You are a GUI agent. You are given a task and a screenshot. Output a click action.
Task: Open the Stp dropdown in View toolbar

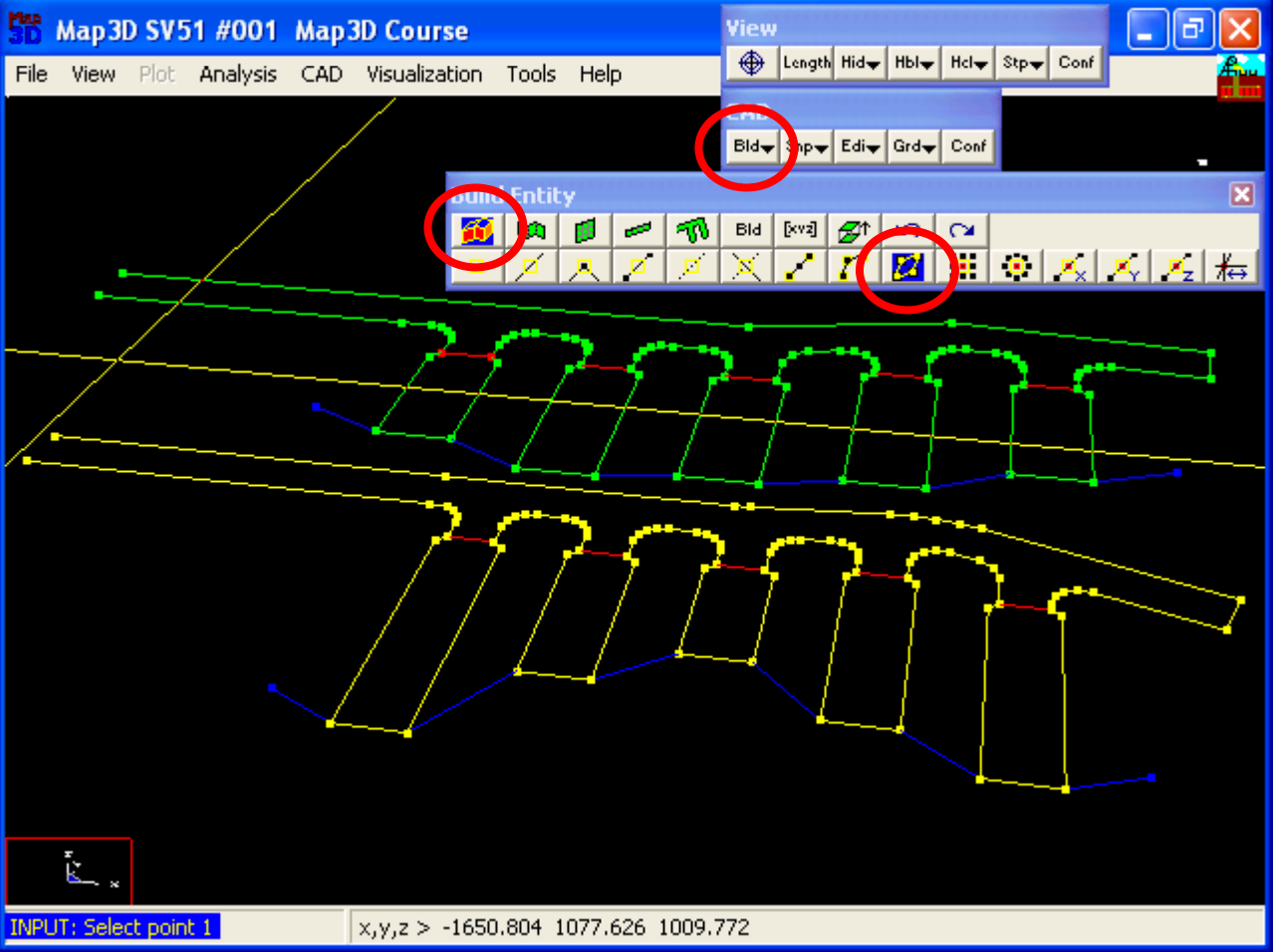click(1022, 63)
